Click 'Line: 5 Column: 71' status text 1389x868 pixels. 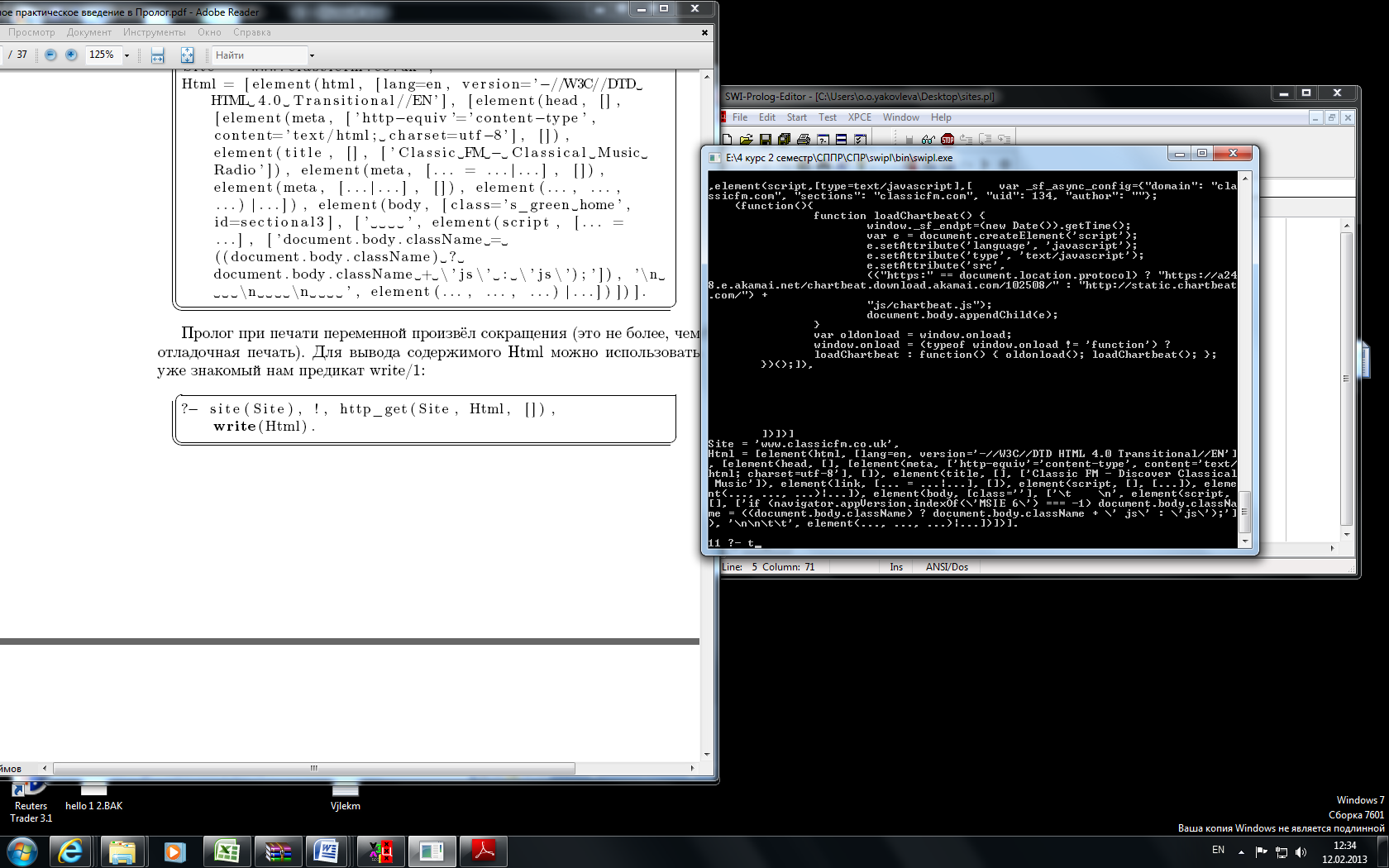(x=768, y=567)
